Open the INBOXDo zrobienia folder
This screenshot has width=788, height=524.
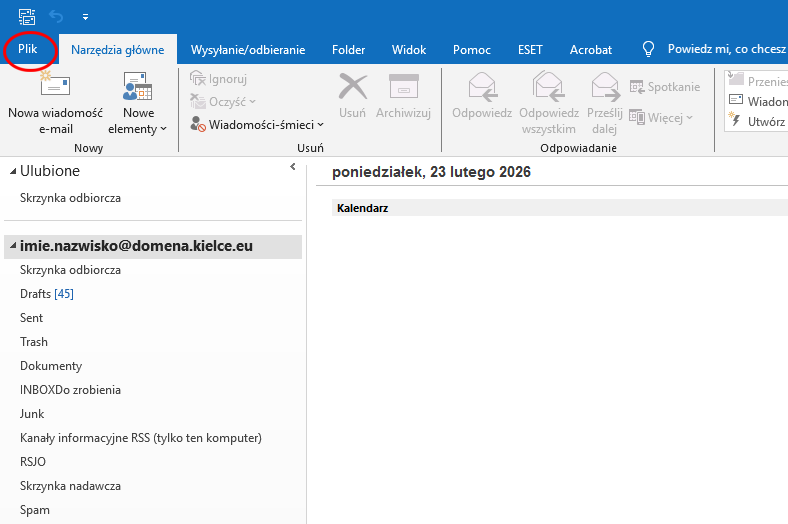click(x=70, y=390)
